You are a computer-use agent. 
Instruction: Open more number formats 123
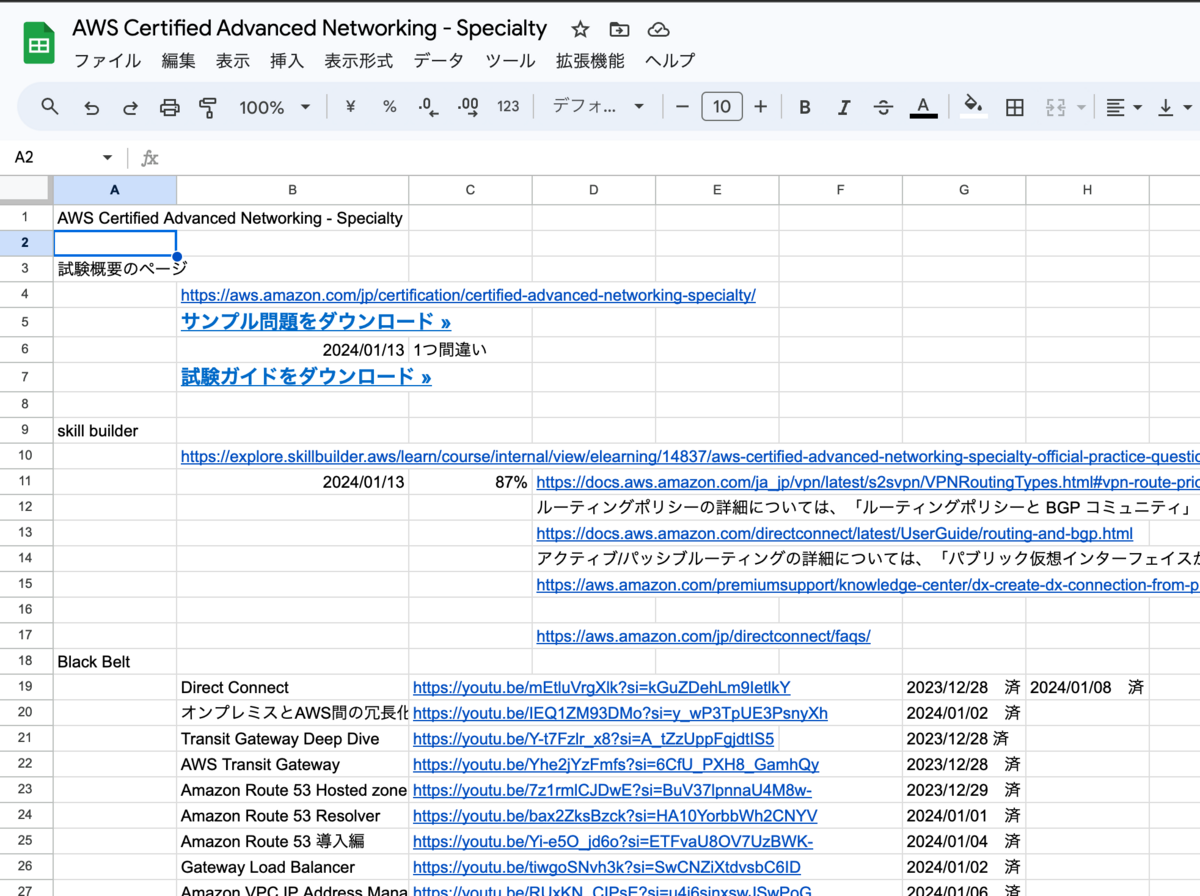pyautogui.click(x=508, y=107)
